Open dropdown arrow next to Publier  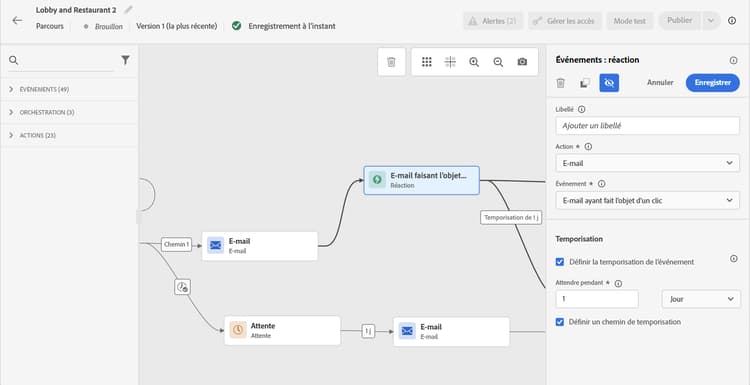pos(711,21)
